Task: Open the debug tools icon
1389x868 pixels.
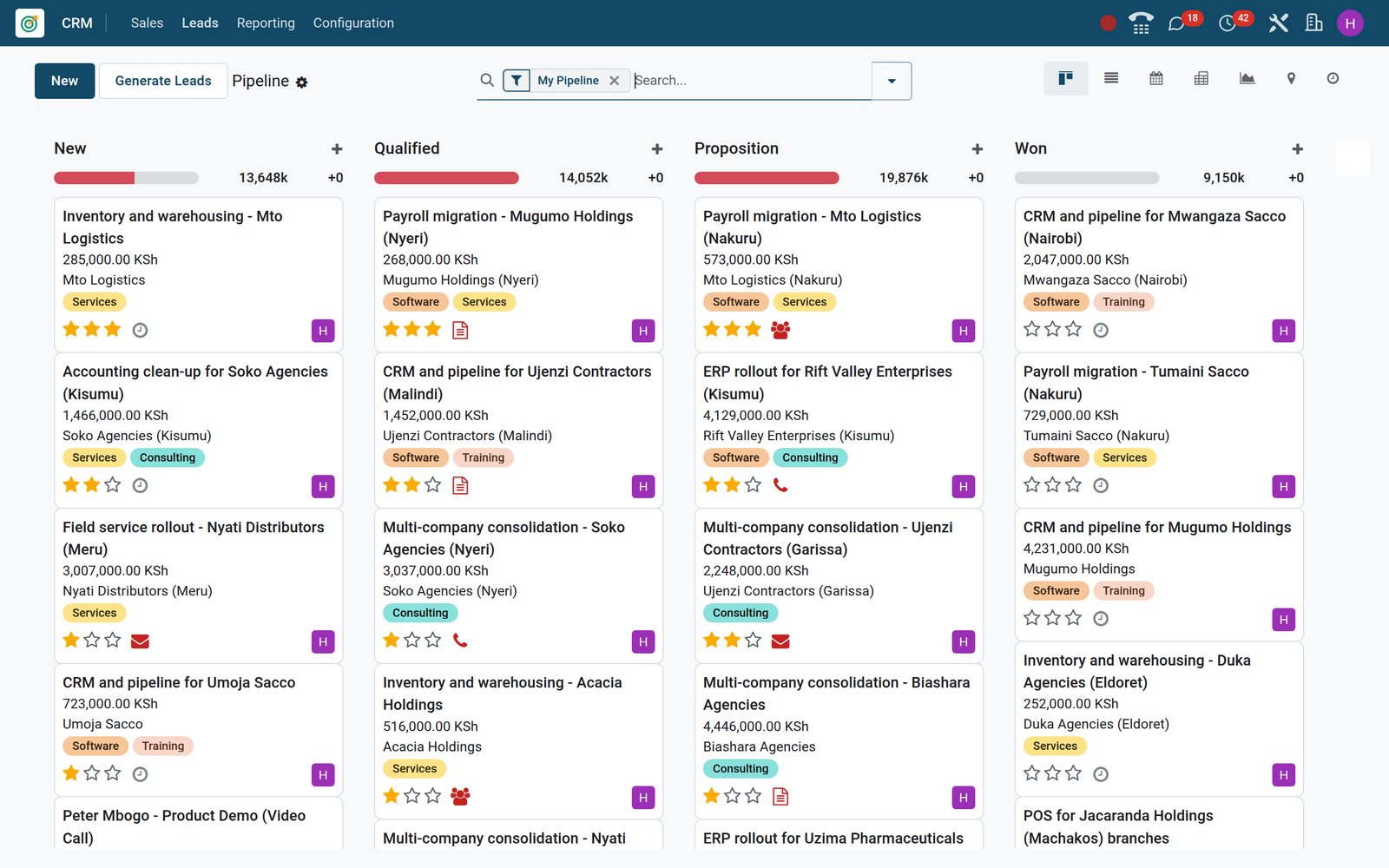Action: pyautogui.click(x=1278, y=23)
